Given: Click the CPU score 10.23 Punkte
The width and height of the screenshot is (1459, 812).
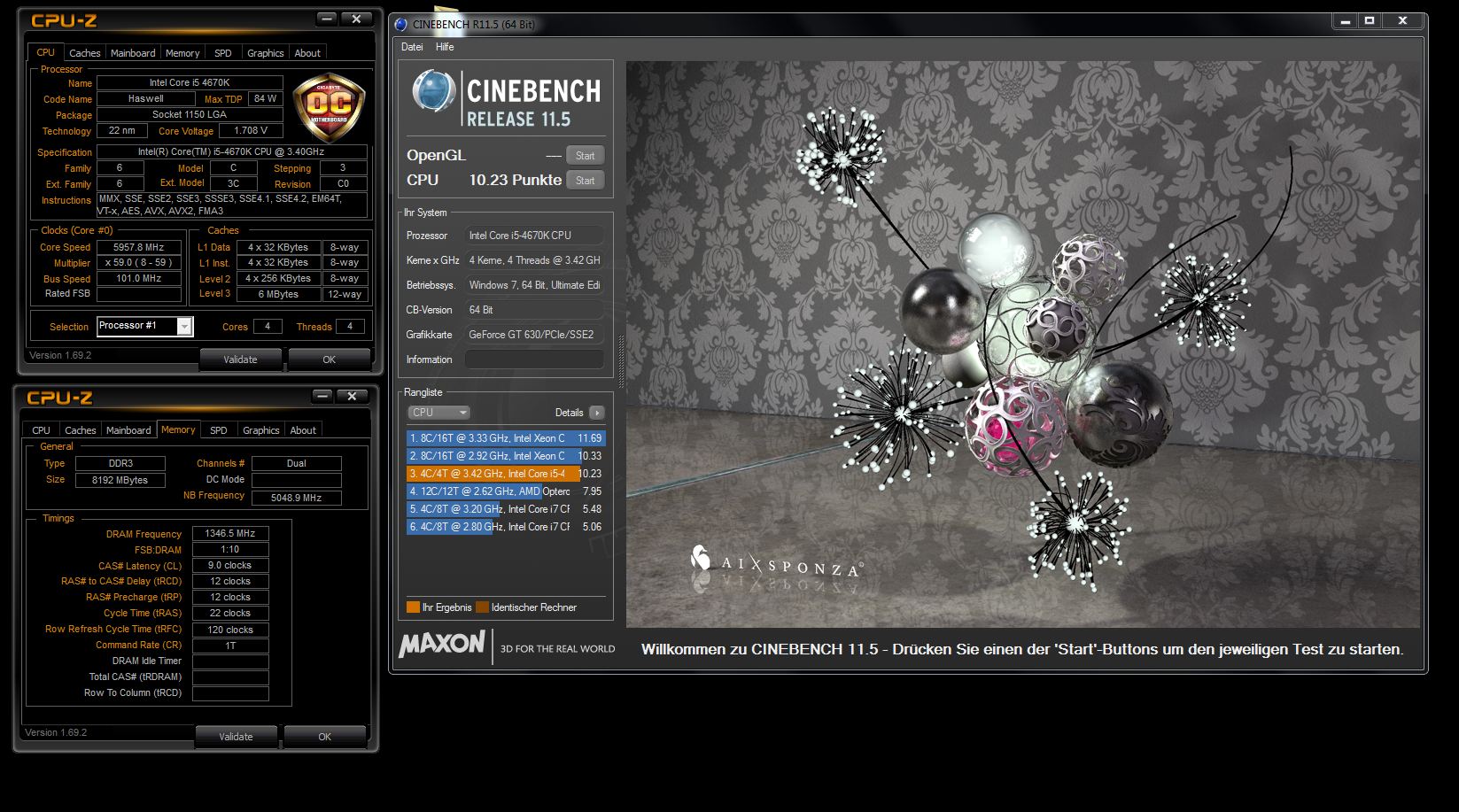Looking at the screenshot, I should point(516,180).
